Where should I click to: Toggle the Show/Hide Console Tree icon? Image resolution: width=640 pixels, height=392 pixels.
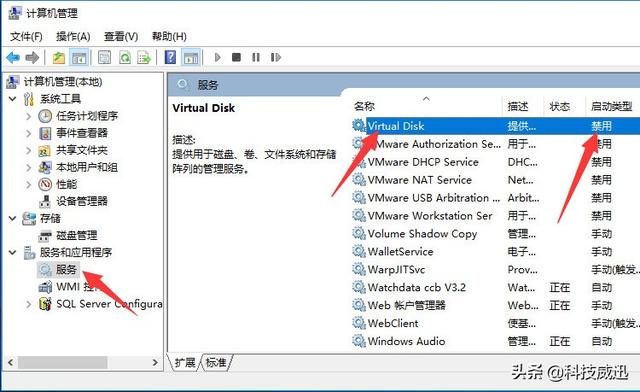coord(79,58)
